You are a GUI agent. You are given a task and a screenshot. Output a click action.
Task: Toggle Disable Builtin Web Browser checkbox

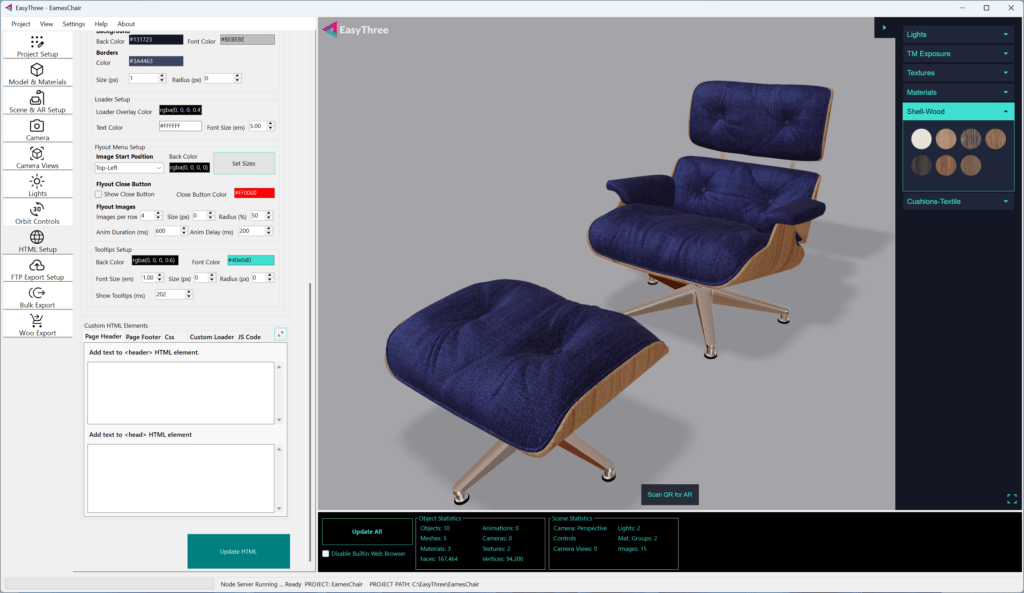pyautogui.click(x=326, y=553)
